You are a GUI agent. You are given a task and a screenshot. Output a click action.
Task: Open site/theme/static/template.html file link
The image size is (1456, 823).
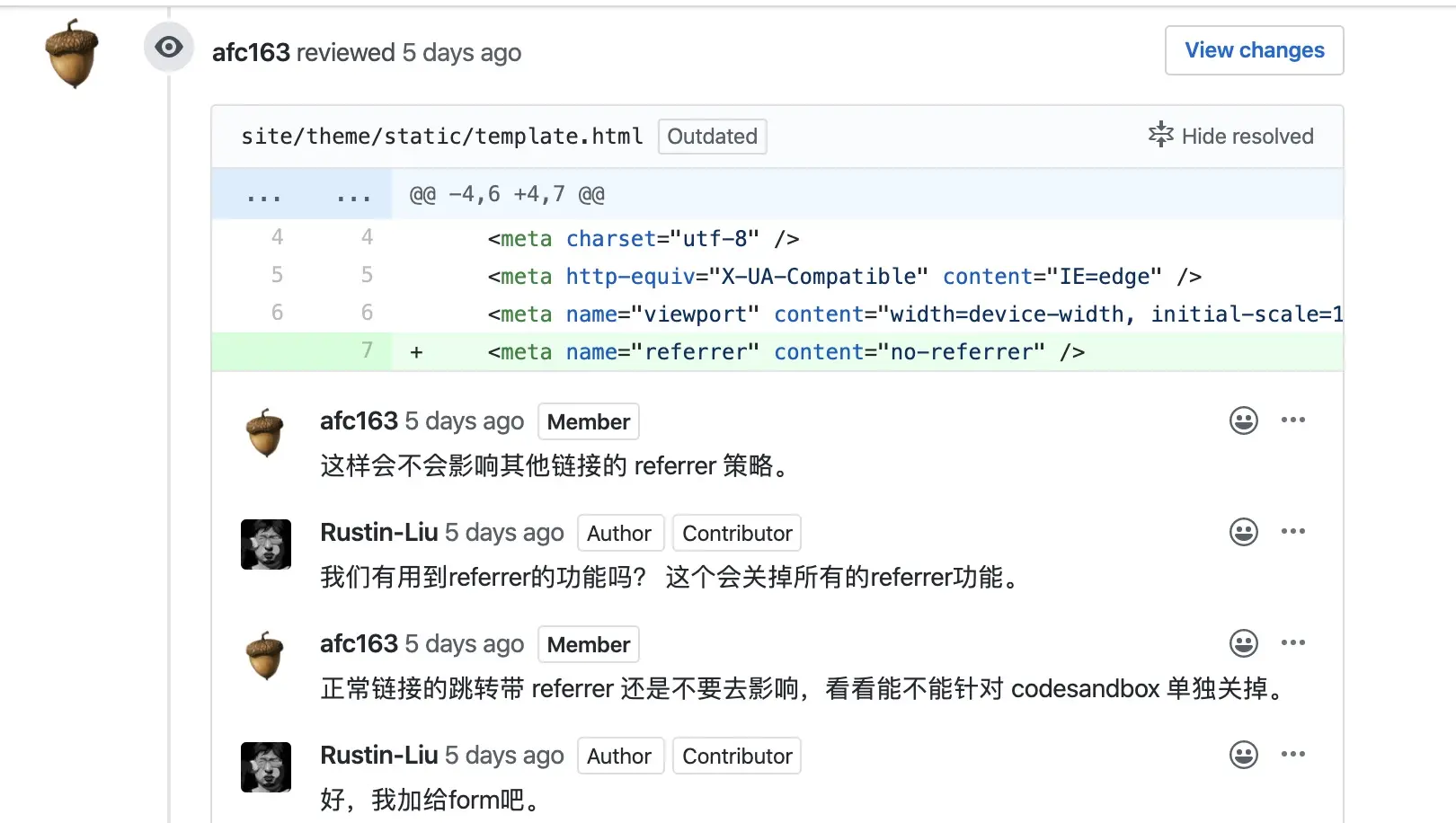[x=441, y=137]
